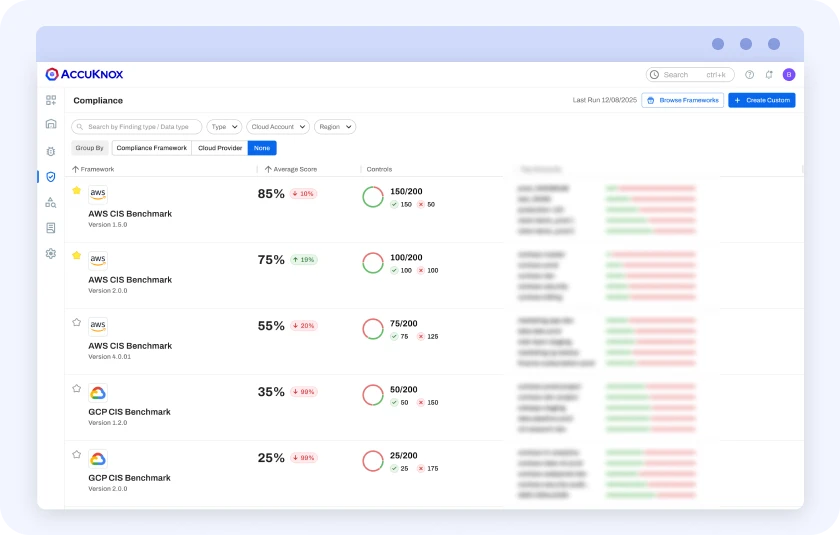This screenshot has height=535, width=840.
Task: Click AWS logo of Version 1.5.0 benchmark
Action: 98,194
